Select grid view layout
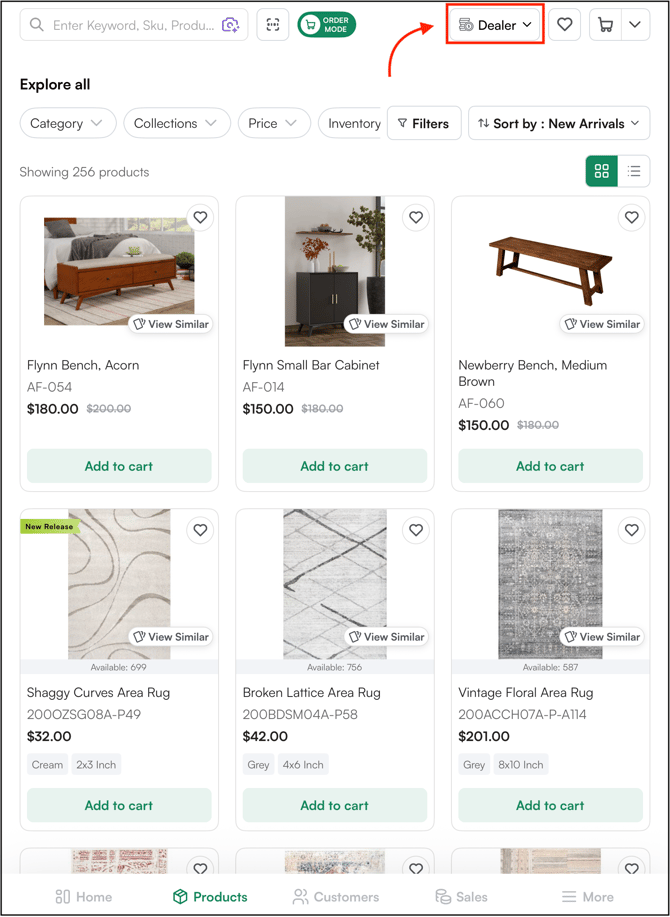 [602, 171]
